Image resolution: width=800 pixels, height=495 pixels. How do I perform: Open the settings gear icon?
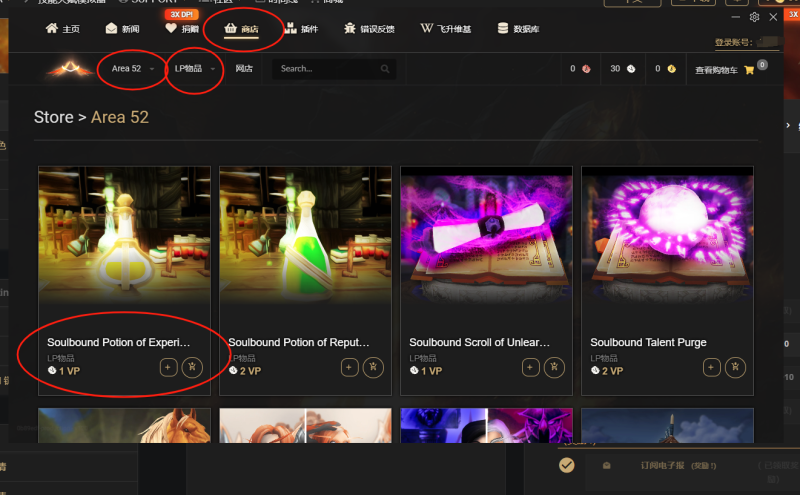(x=754, y=17)
